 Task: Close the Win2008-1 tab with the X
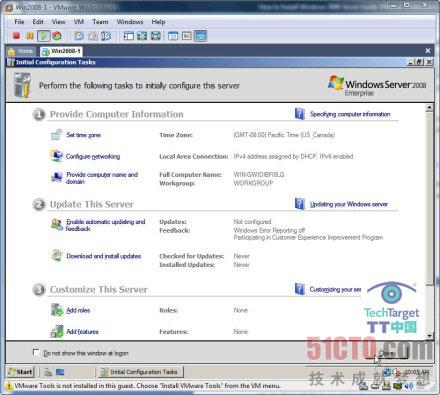pos(428,51)
